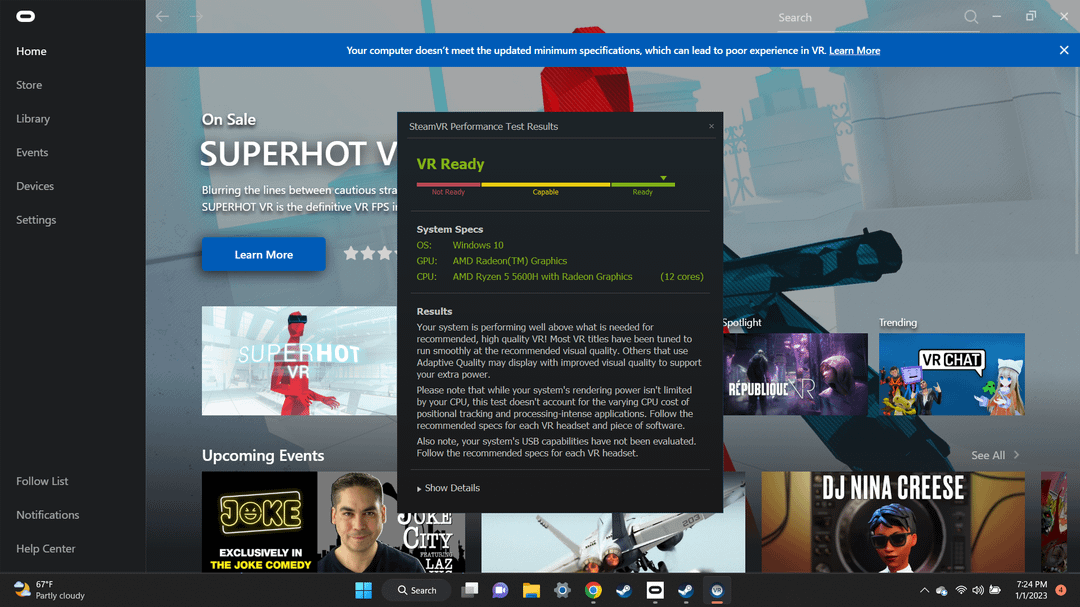The width and height of the screenshot is (1080, 607).
Task: Open Google Chrome from taskbar
Action: click(x=593, y=590)
